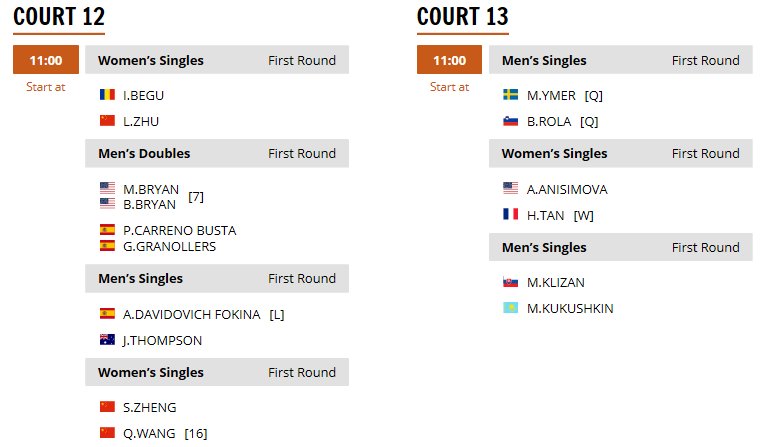Screen dimensions: 760x447
Task: Select player M.BRYAN in Men's Doubles
Action: coord(151,189)
